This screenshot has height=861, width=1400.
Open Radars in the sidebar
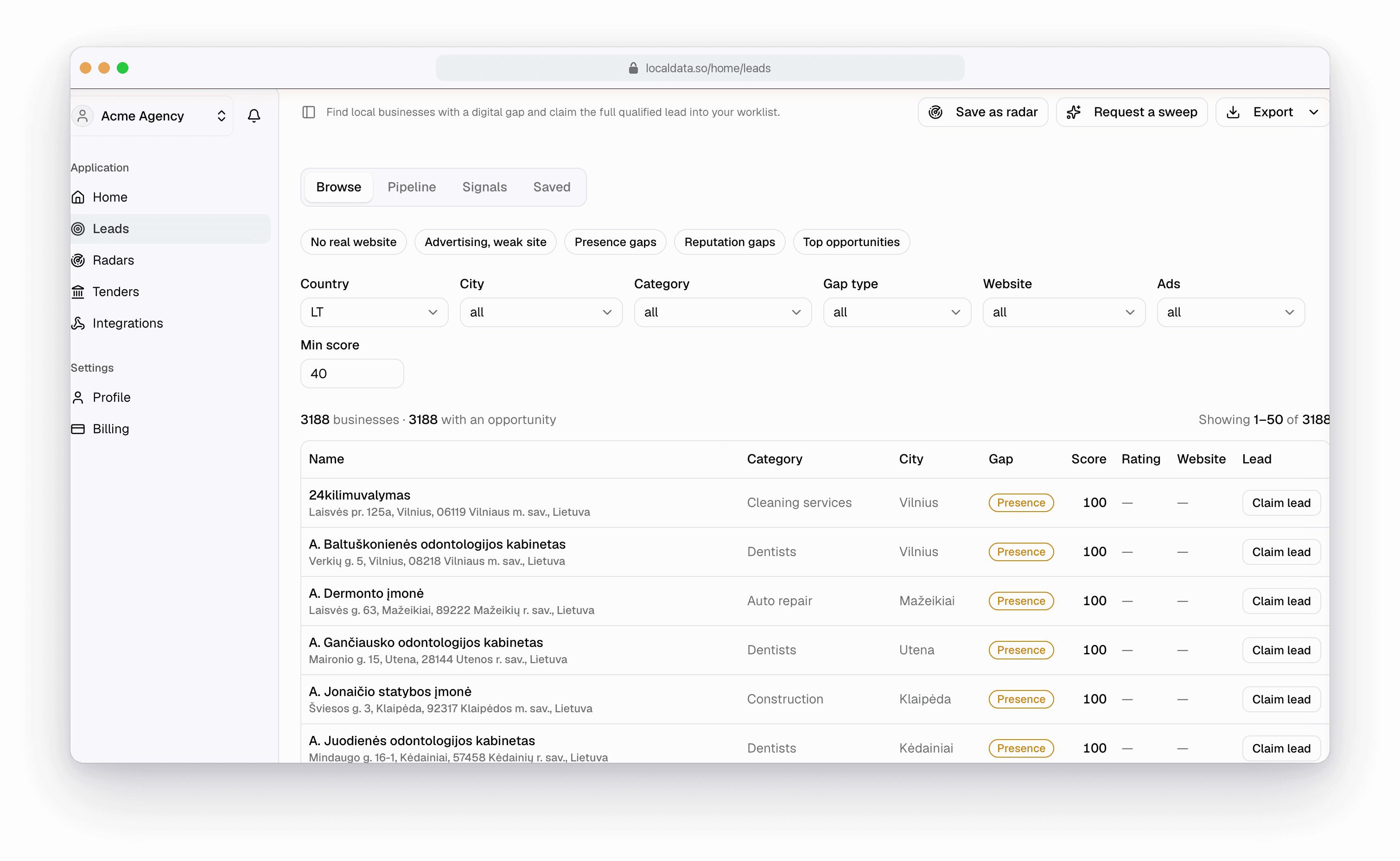(170, 260)
